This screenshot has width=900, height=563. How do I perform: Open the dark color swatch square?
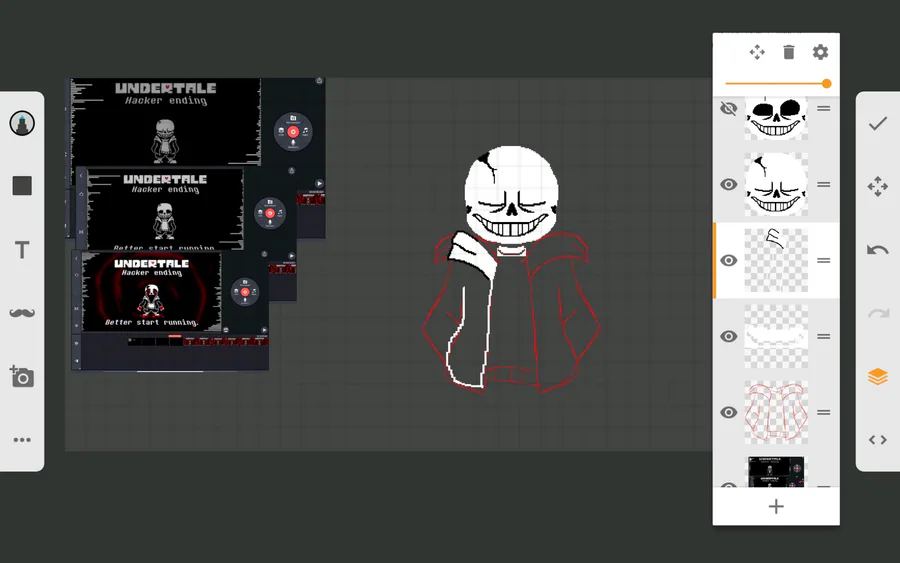click(x=22, y=185)
